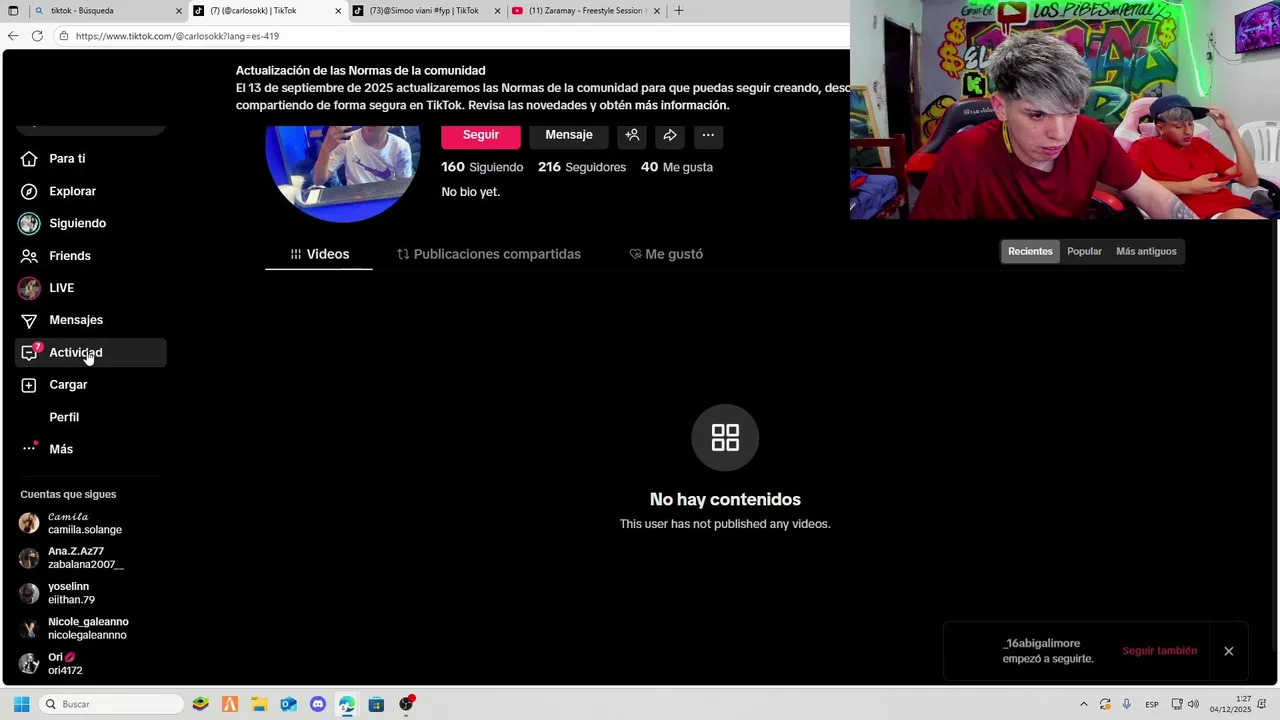Click the taskbar Buscar search box
This screenshot has height=720, width=1280.
pos(111,704)
